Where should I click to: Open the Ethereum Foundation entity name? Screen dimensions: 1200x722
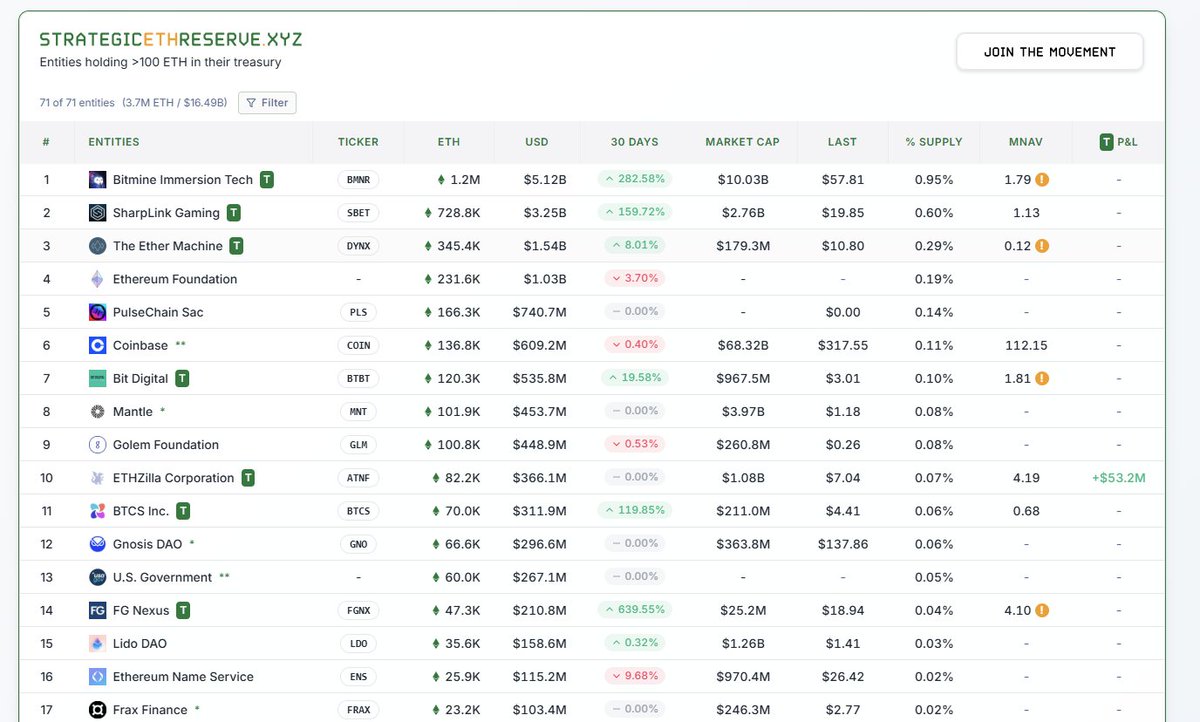[175, 279]
